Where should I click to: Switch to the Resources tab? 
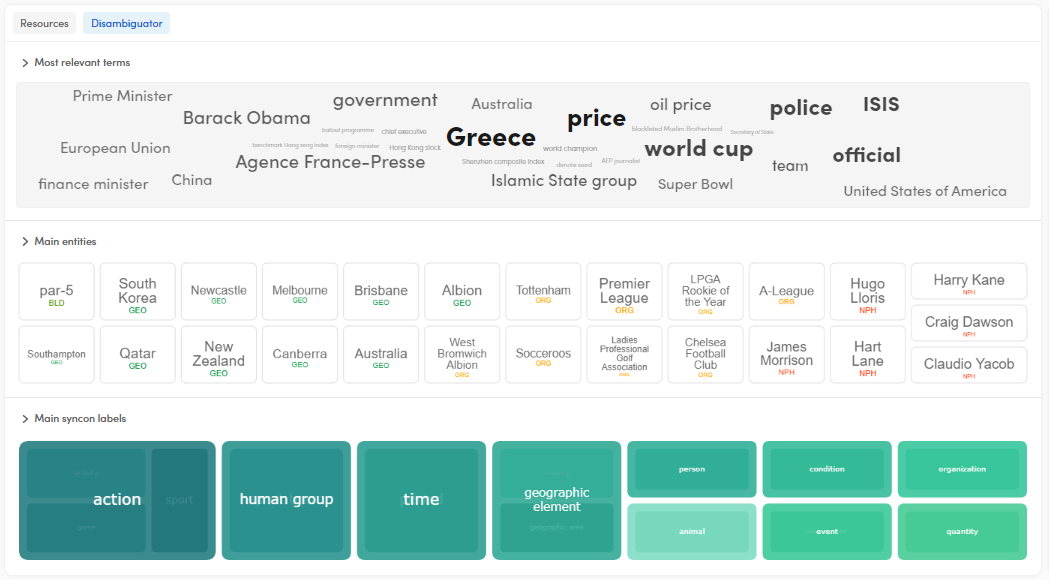(x=45, y=23)
